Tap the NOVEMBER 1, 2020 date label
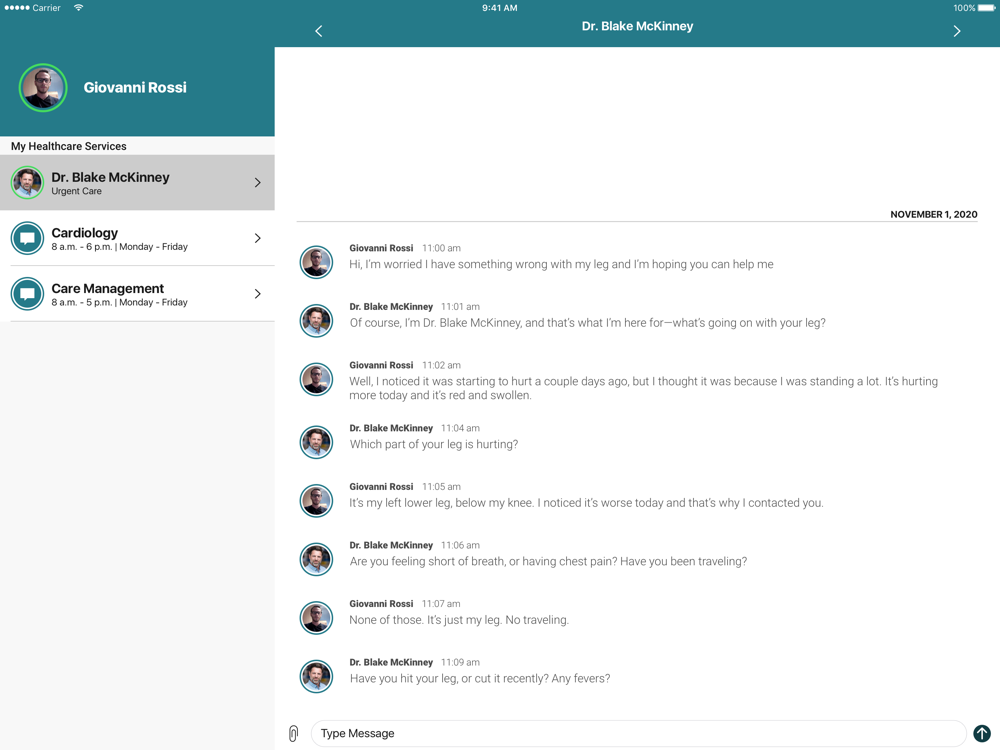The width and height of the screenshot is (1000, 750). pos(934,214)
